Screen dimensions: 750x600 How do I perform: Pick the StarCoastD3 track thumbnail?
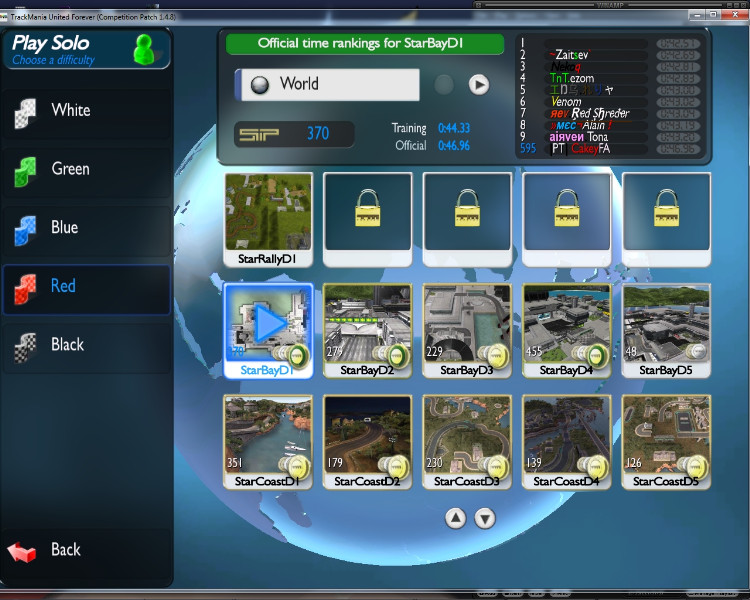click(467, 435)
